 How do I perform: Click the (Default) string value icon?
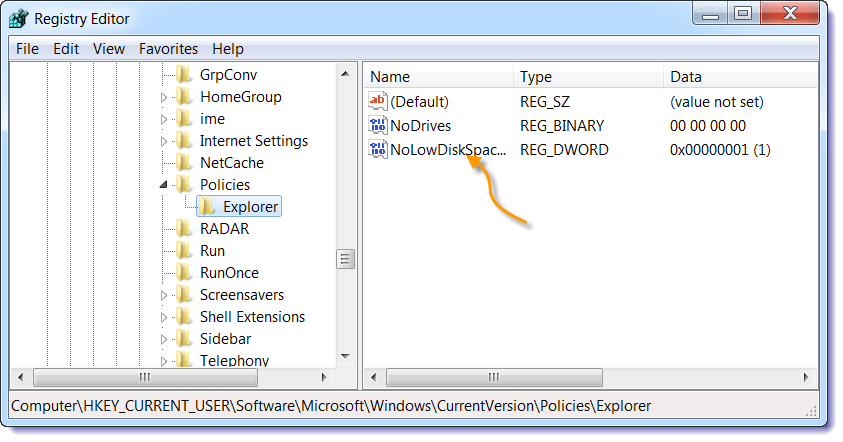[378, 101]
